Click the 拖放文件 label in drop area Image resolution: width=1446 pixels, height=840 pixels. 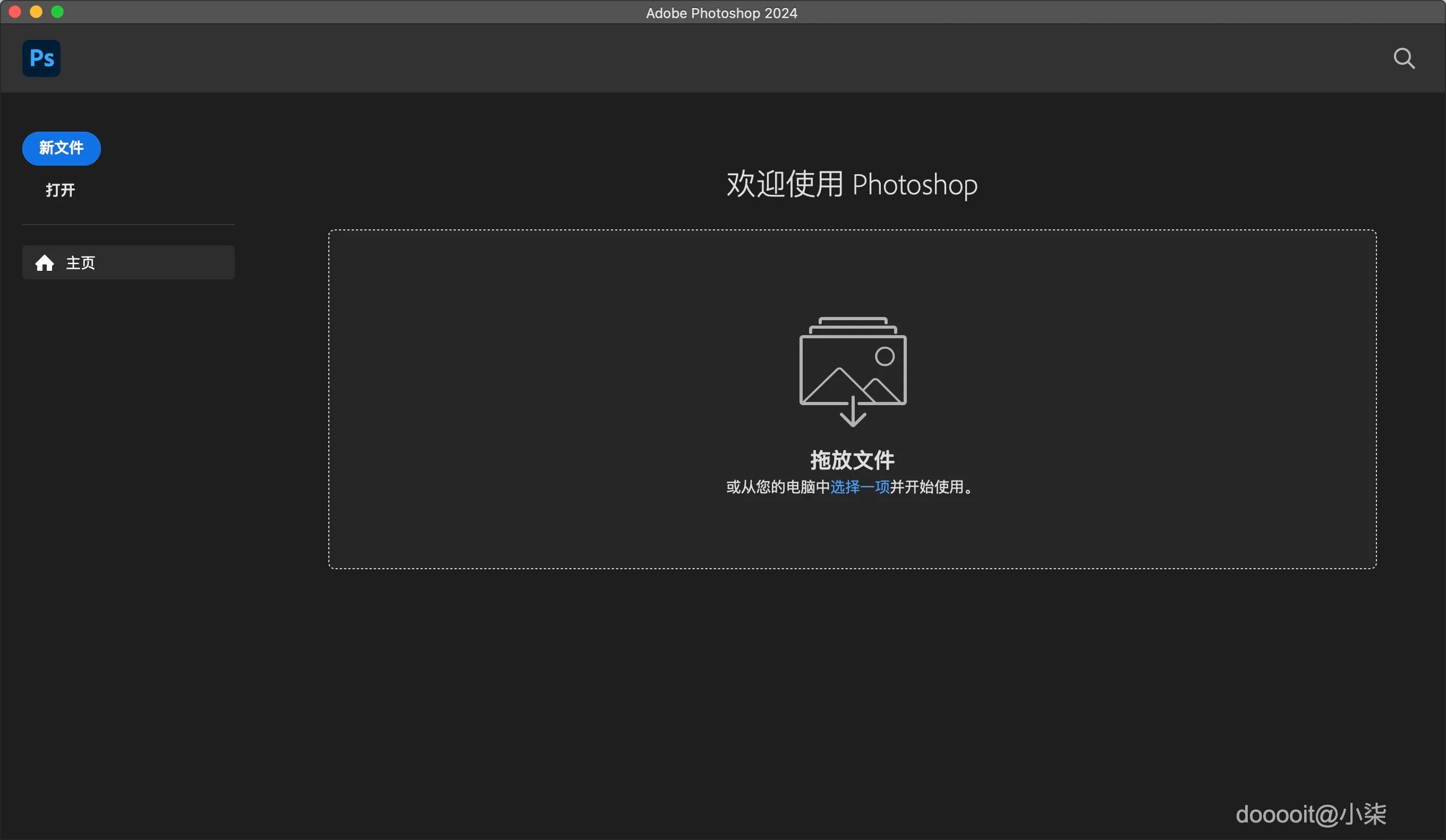[852, 459]
